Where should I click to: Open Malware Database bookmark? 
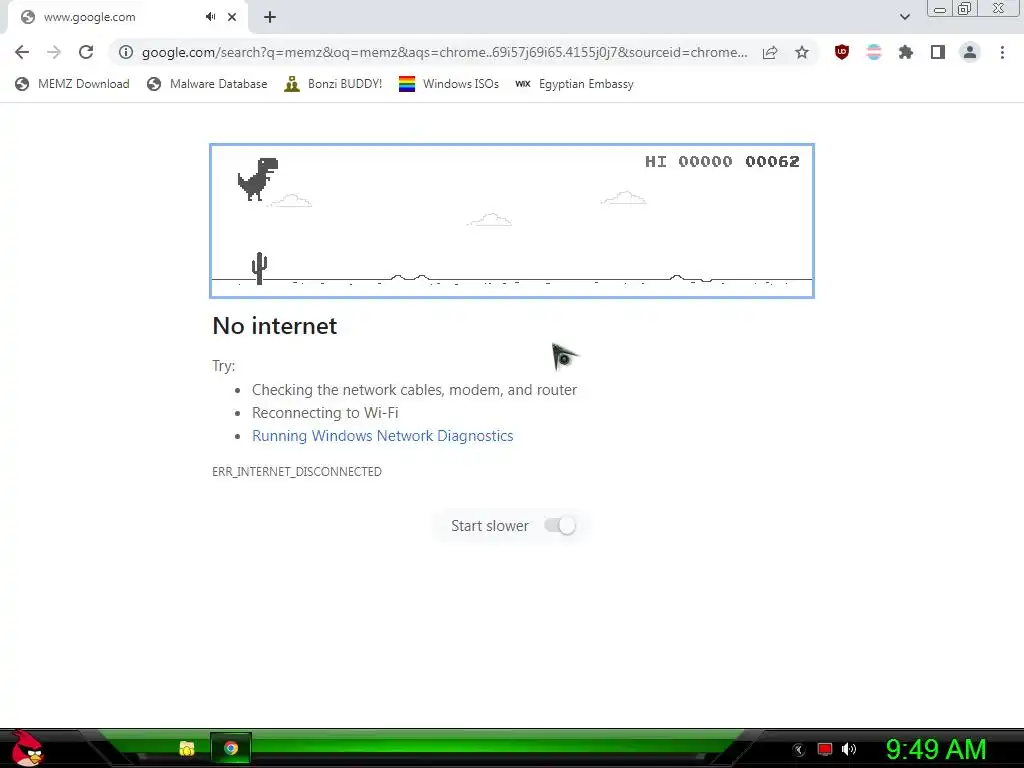[x=207, y=84]
